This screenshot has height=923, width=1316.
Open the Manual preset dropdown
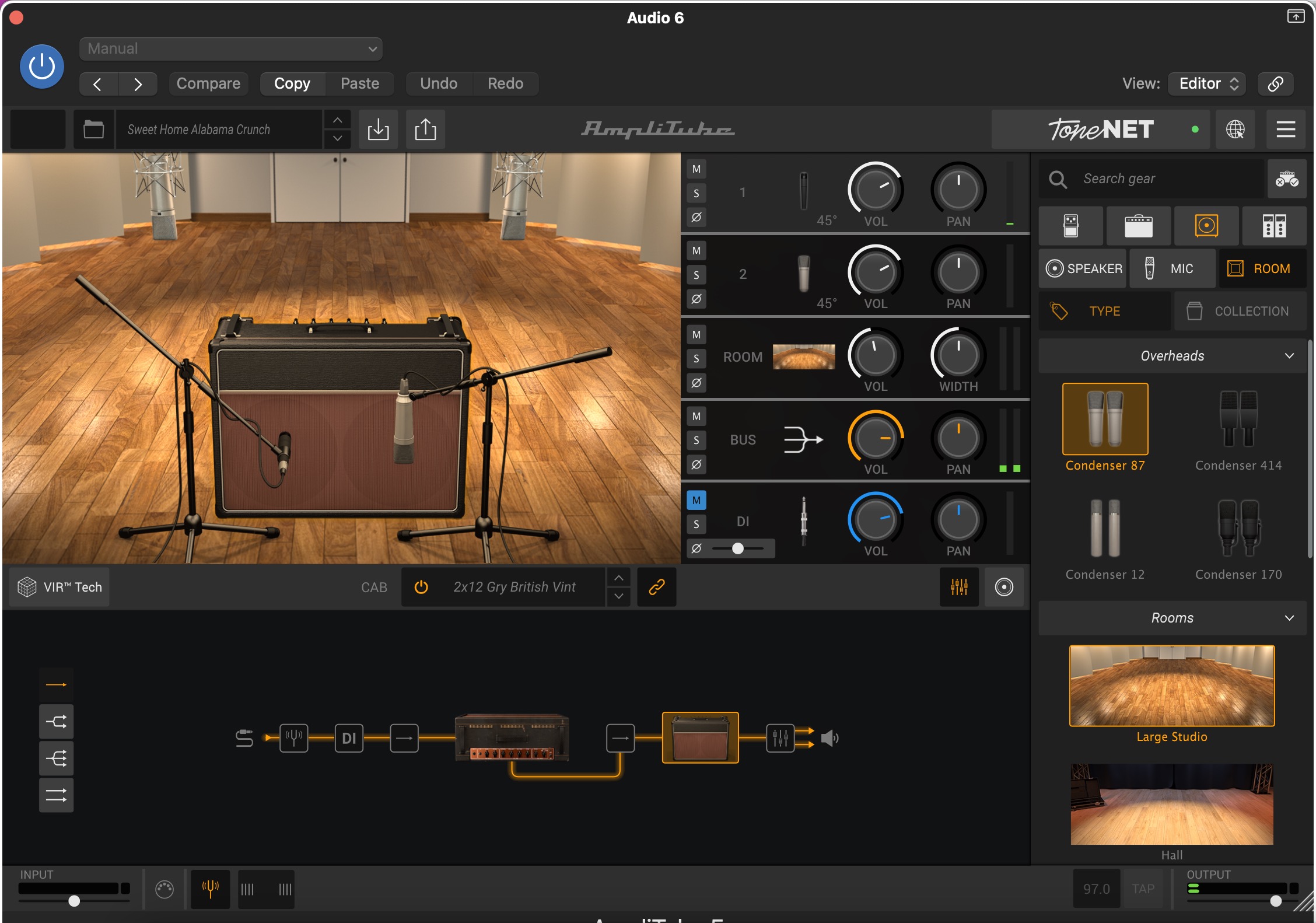230,49
